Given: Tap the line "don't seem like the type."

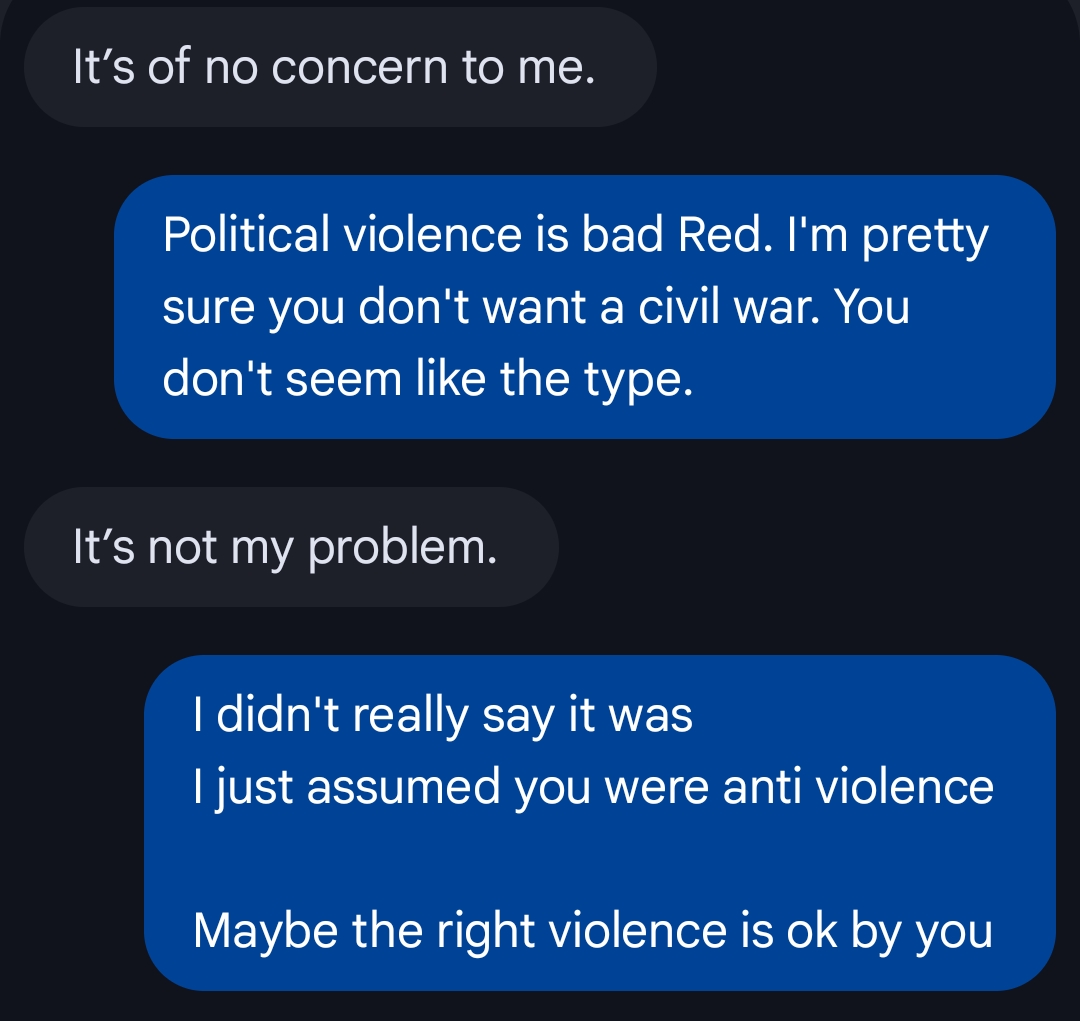Looking at the screenshot, I should [427, 380].
